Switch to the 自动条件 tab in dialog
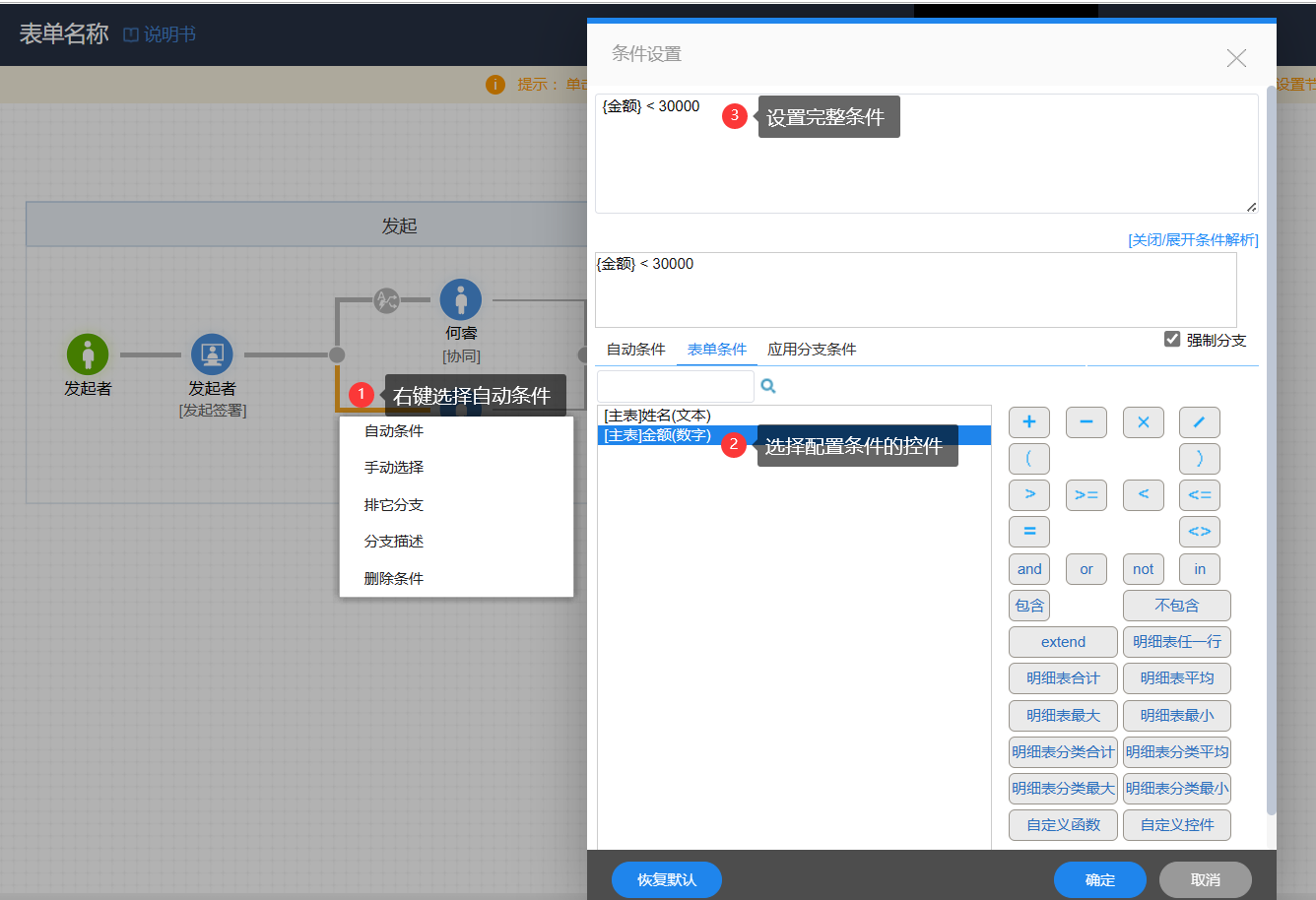1316x900 pixels. click(x=636, y=350)
